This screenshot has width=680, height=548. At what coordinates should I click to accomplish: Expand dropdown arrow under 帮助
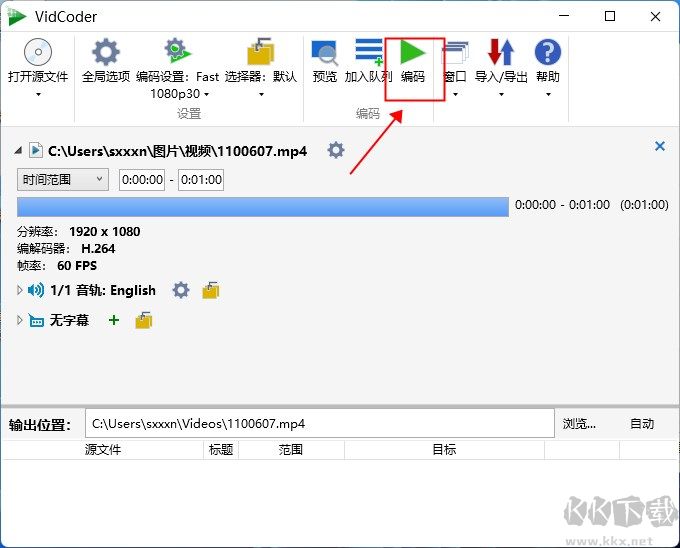point(548,94)
